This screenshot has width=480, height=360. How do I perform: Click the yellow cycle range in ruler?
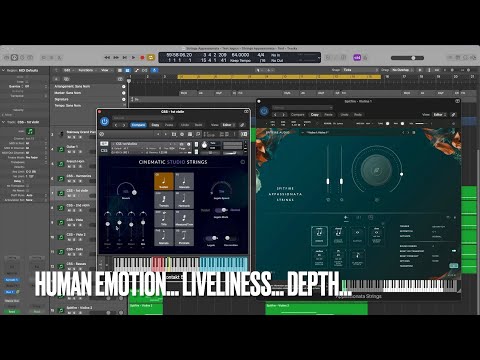click(x=279, y=77)
